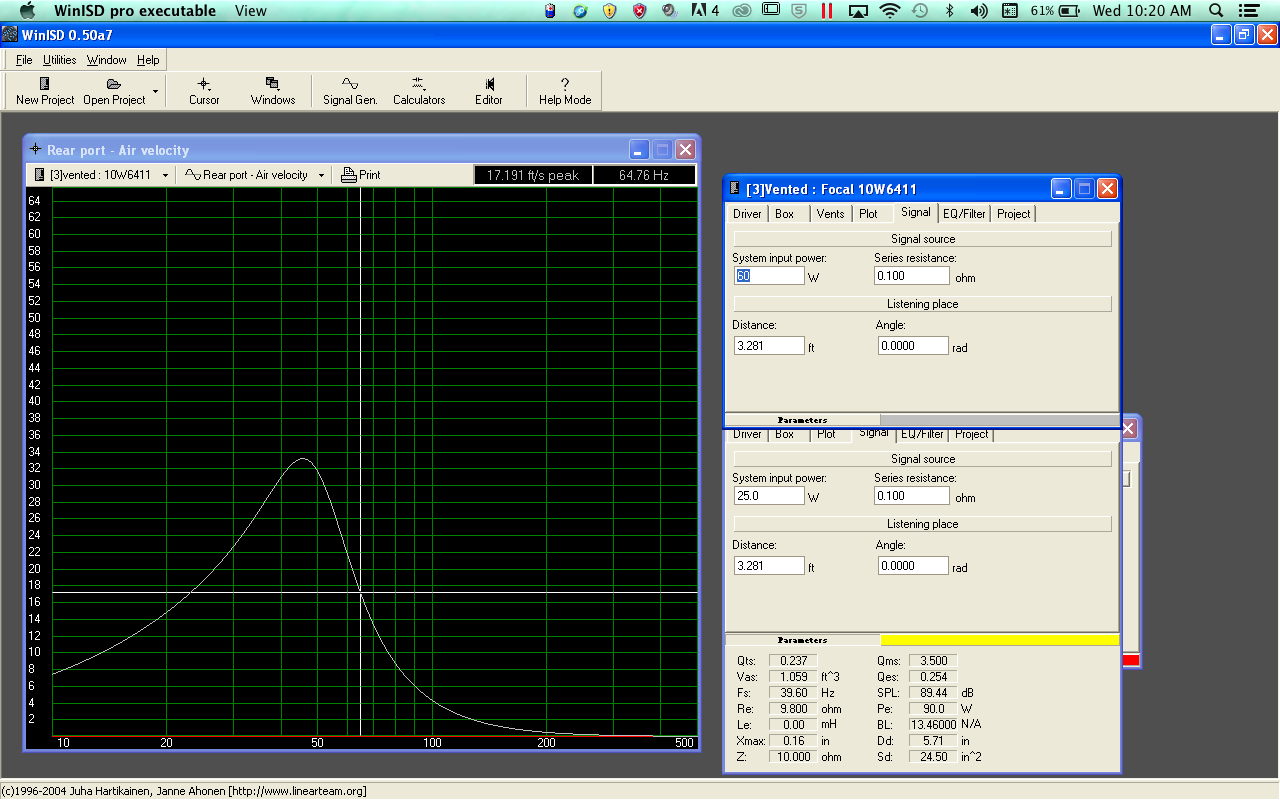
Task: Open the Windows toolbar item
Action: pyautogui.click(x=273, y=91)
